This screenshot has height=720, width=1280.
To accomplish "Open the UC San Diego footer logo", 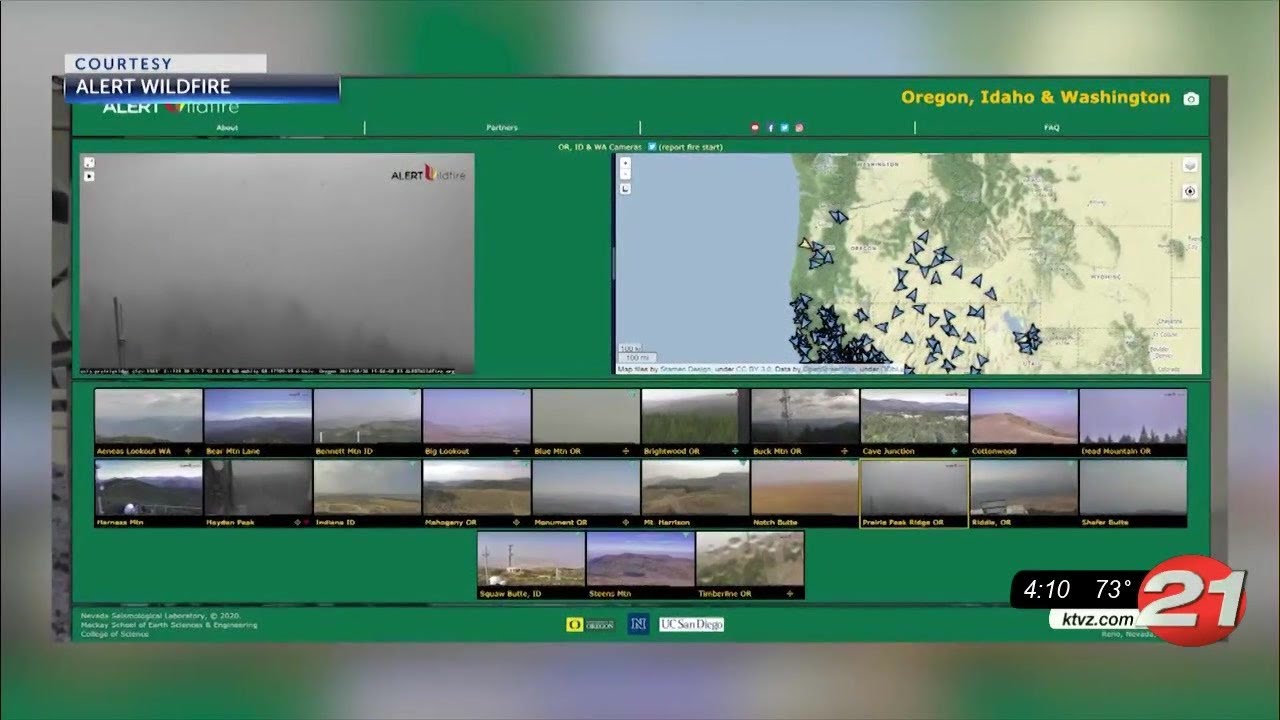I will tap(691, 624).
